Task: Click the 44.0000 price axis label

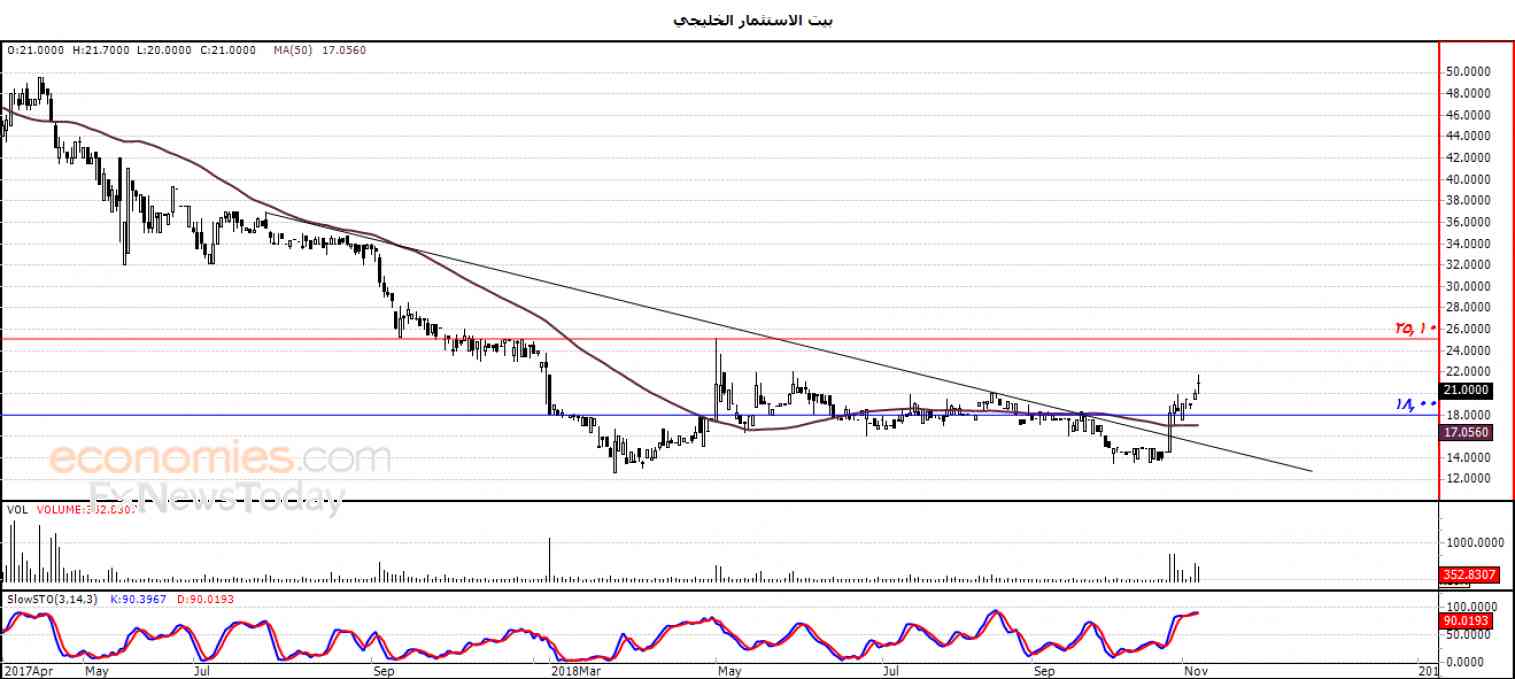Action: [1467, 136]
